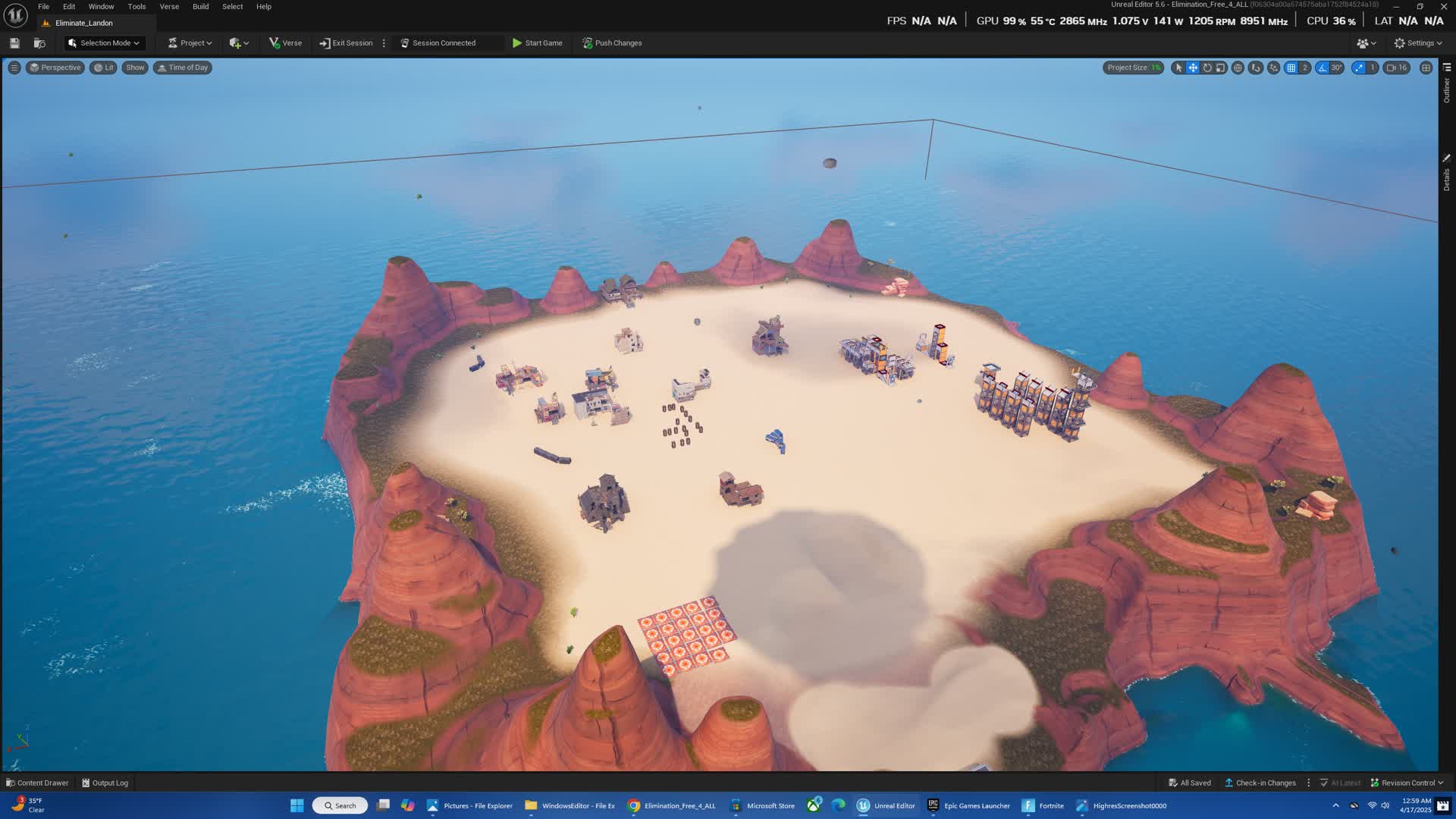Expand the Project dropdown menu

click(190, 43)
